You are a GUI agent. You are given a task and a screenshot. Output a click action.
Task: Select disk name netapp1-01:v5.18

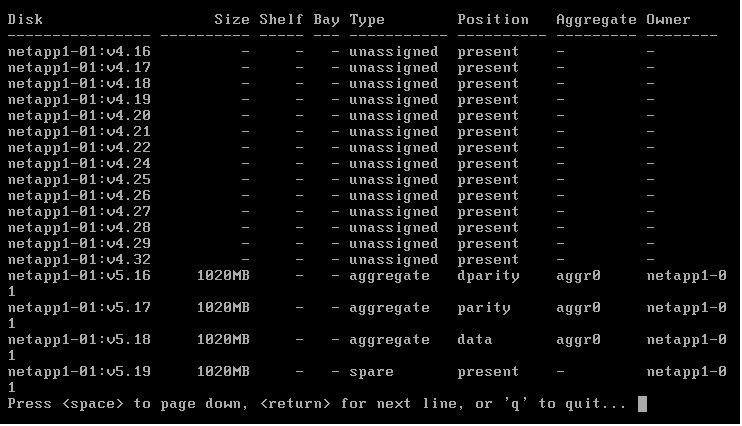79,340
